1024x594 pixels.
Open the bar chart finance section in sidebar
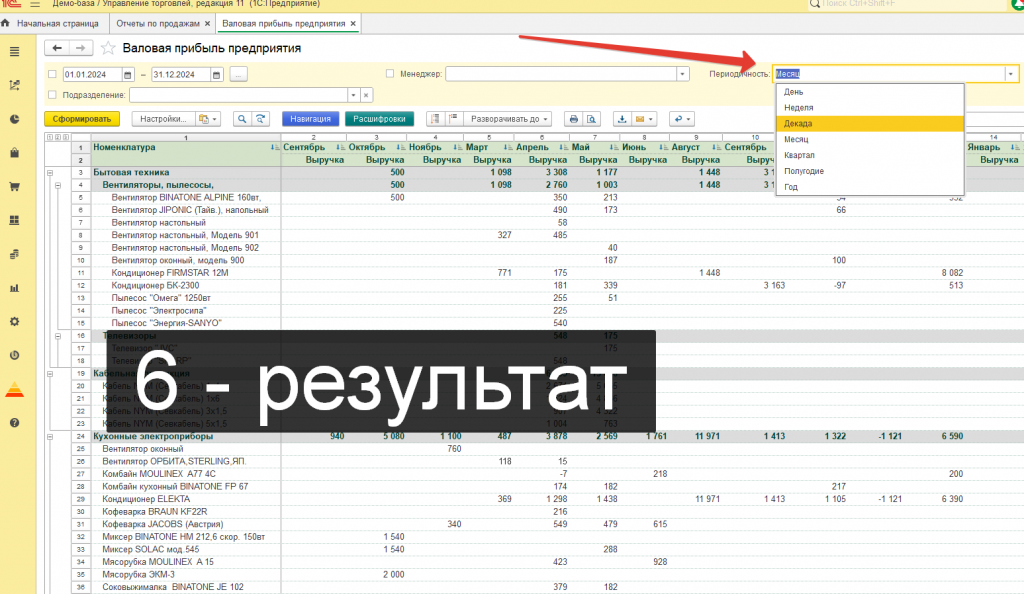coord(14,288)
